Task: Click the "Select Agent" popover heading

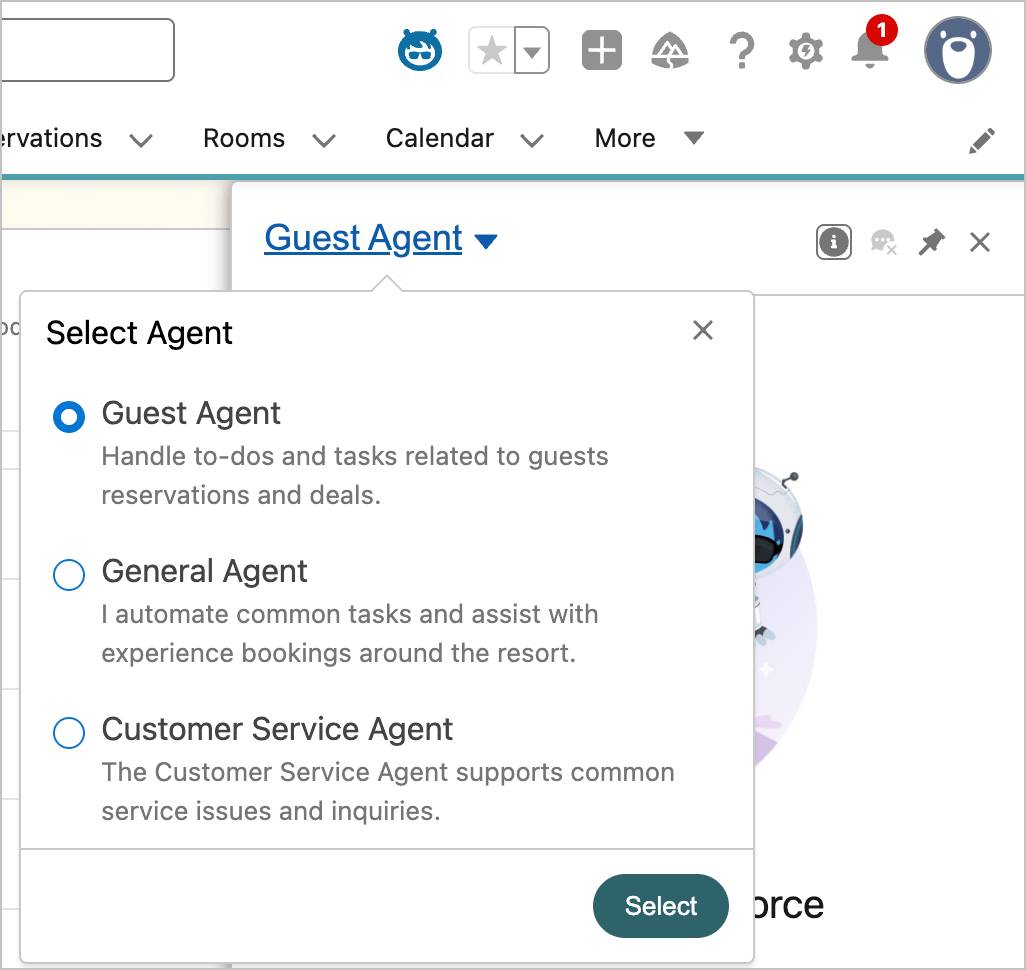Action: [139, 332]
